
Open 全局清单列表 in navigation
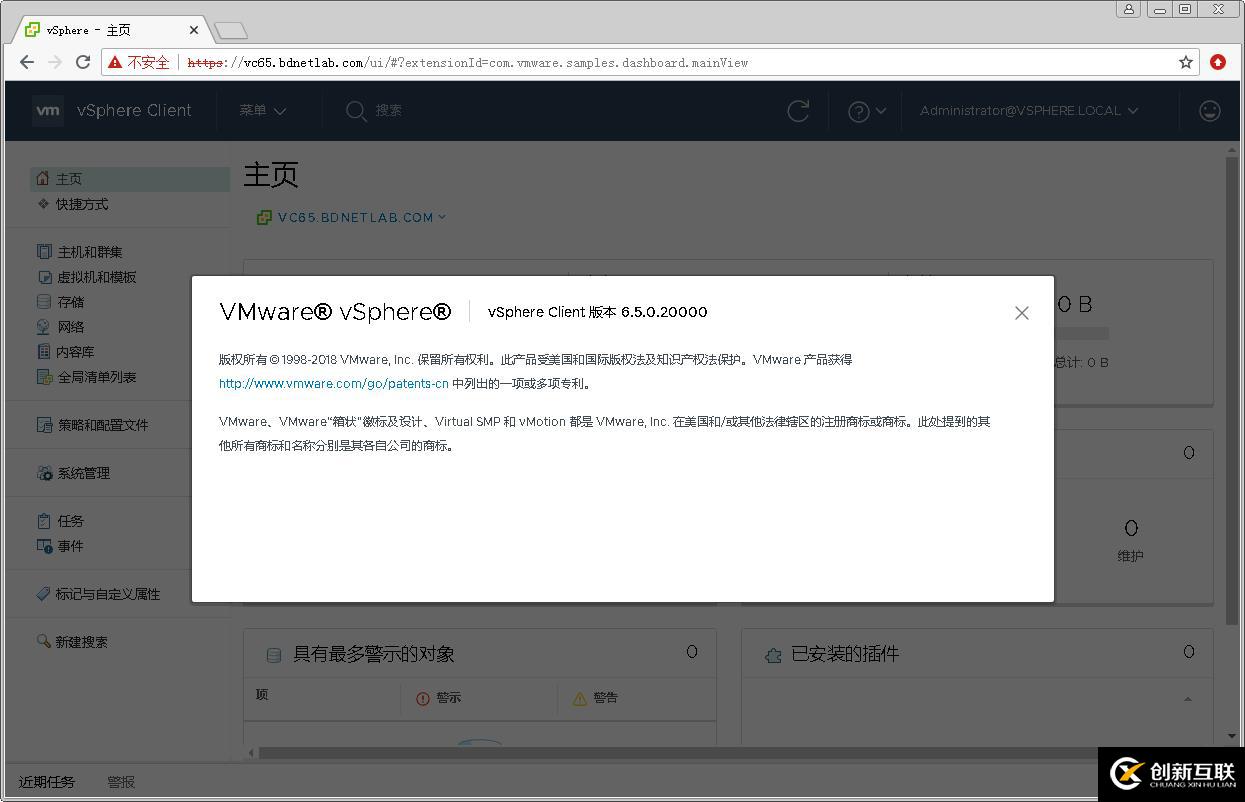(x=97, y=377)
